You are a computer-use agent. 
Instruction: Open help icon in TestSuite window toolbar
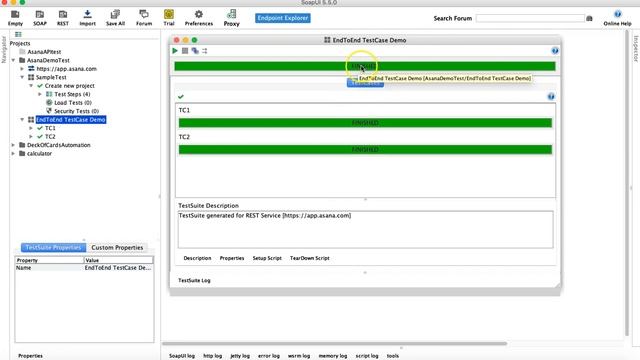click(555, 51)
